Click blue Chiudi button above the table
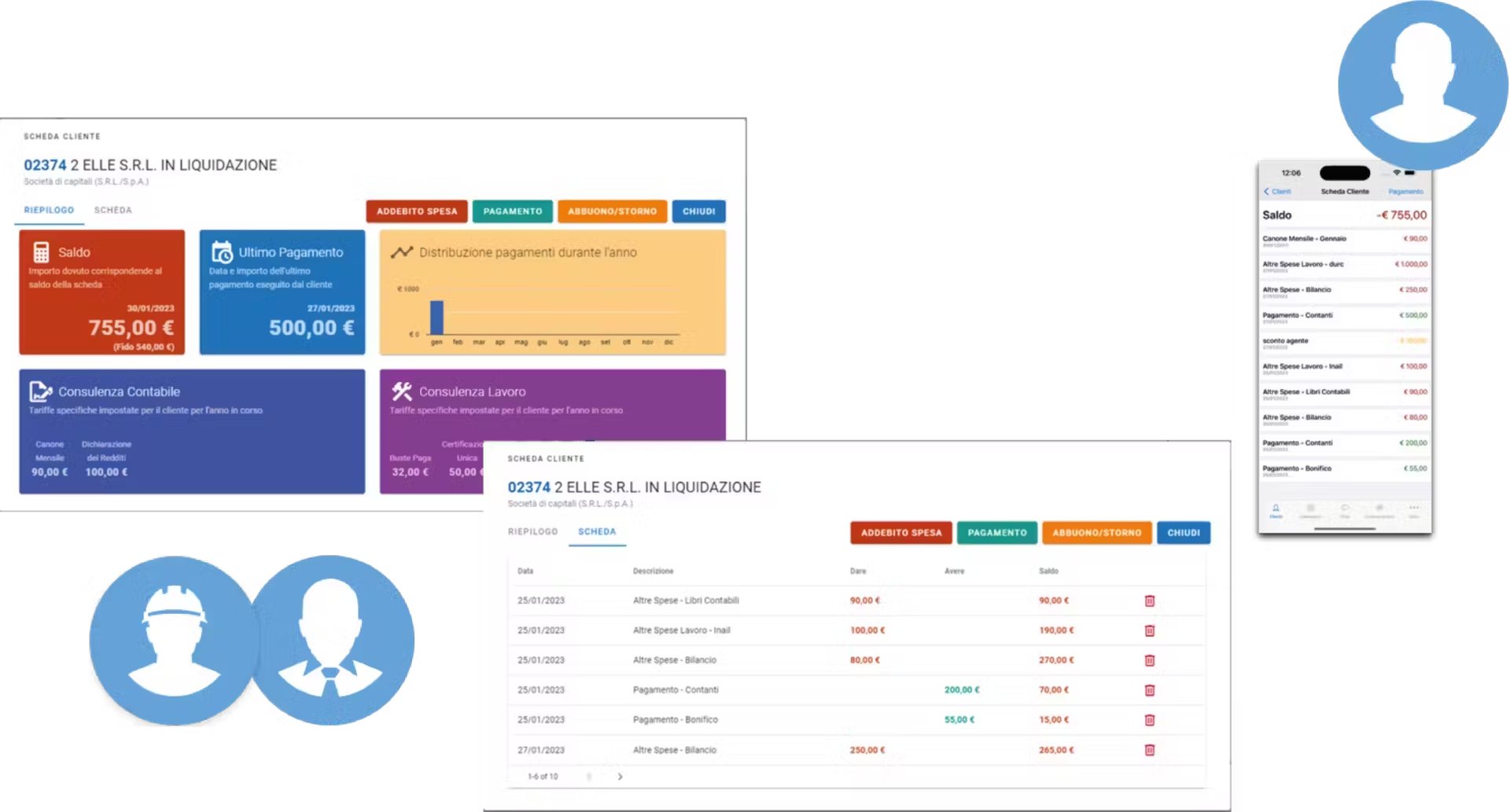This screenshot has width=1510, height=812. pos(1184,533)
